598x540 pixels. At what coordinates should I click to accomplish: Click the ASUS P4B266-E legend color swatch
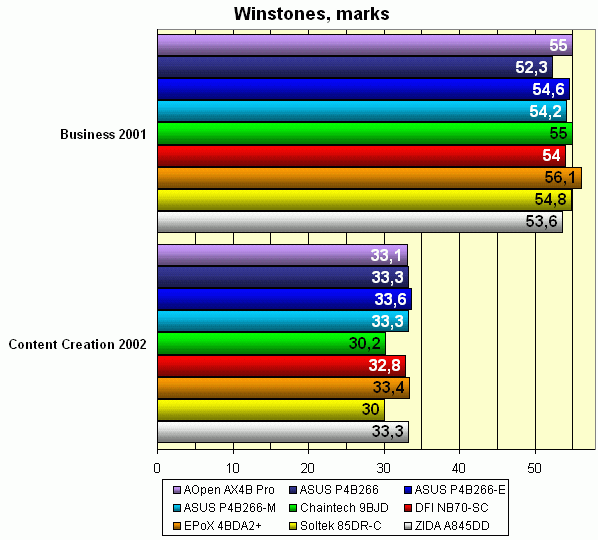408,490
